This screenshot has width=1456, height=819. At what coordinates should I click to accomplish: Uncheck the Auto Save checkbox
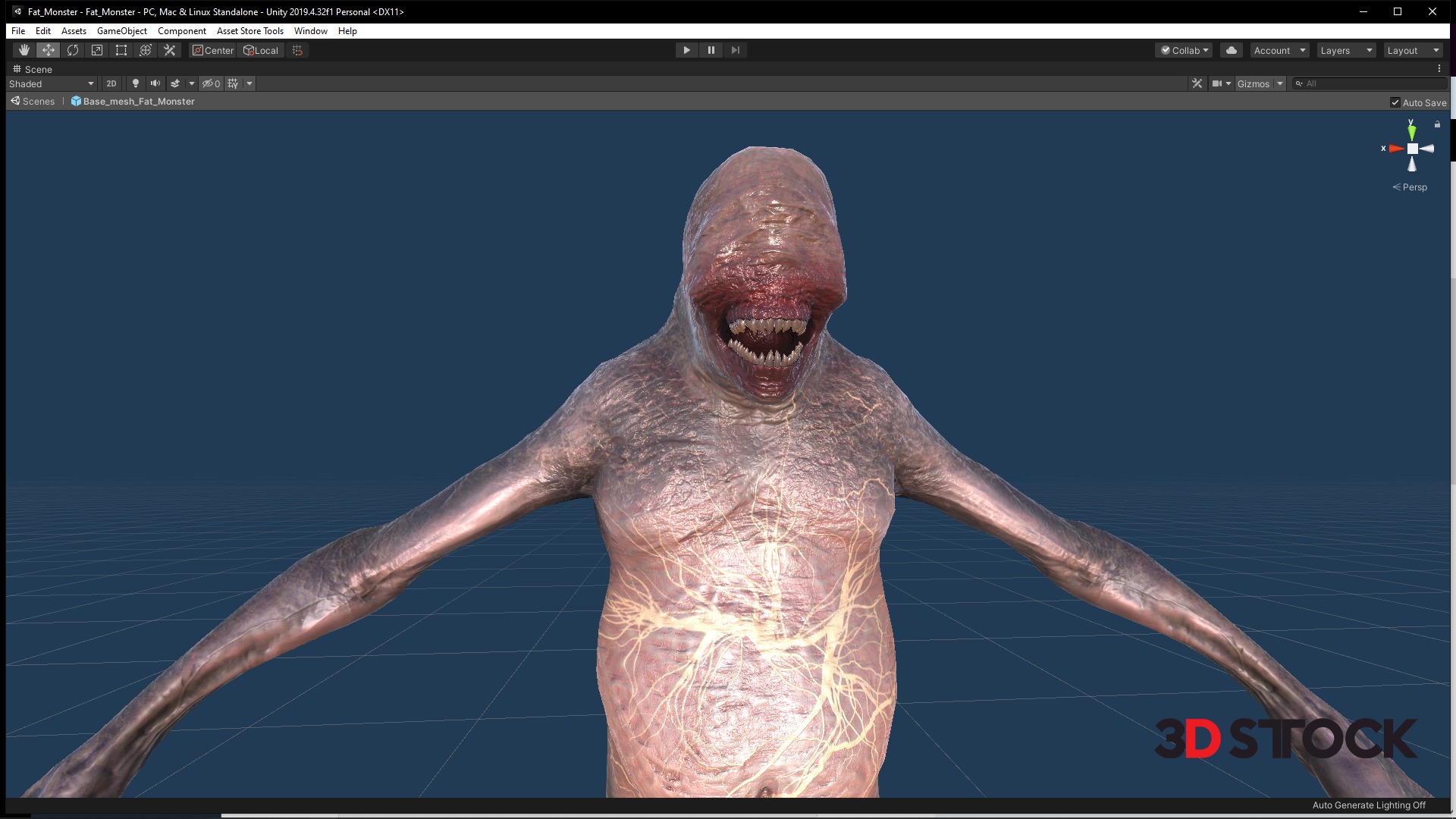[x=1395, y=102]
